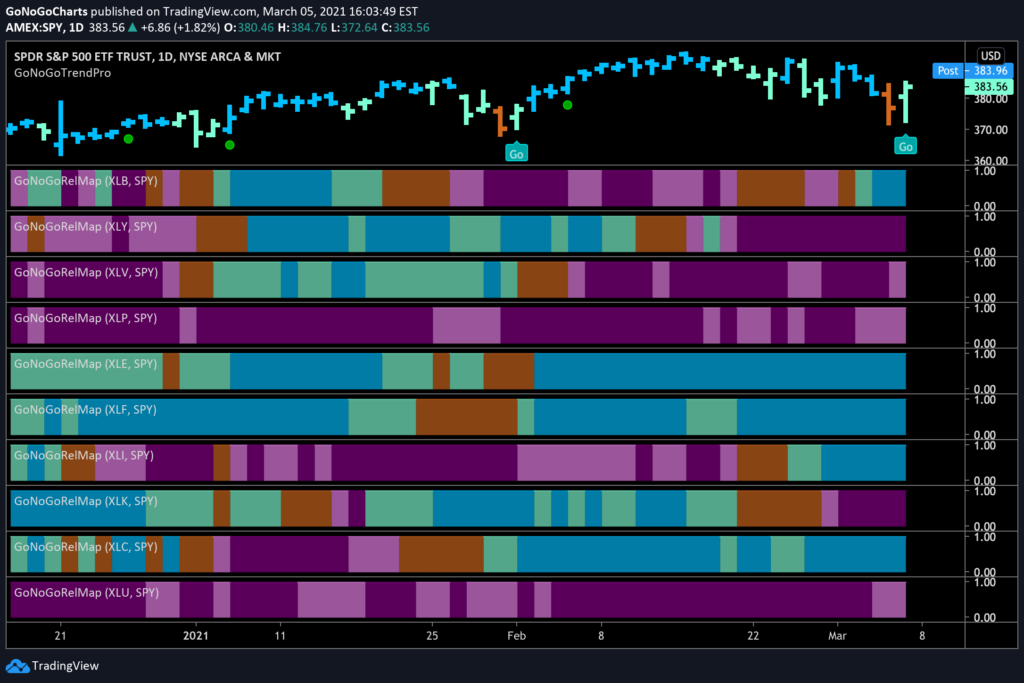Image resolution: width=1024 pixels, height=683 pixels.
Task: Click the L:372.64 low value
Action: pyautogui.click(x=353, y=27)
